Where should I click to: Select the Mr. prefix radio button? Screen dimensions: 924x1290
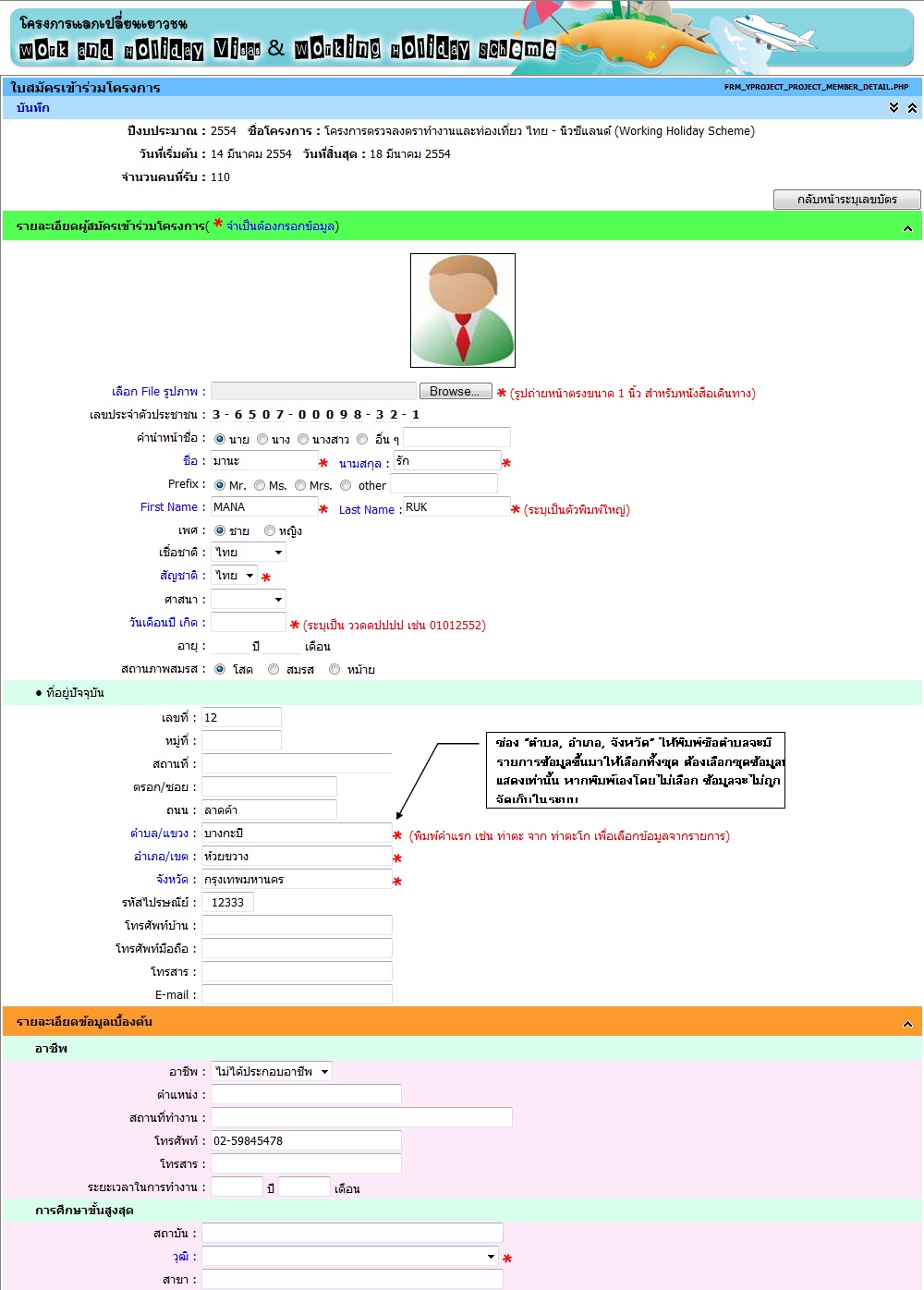(x=220, y=485)
